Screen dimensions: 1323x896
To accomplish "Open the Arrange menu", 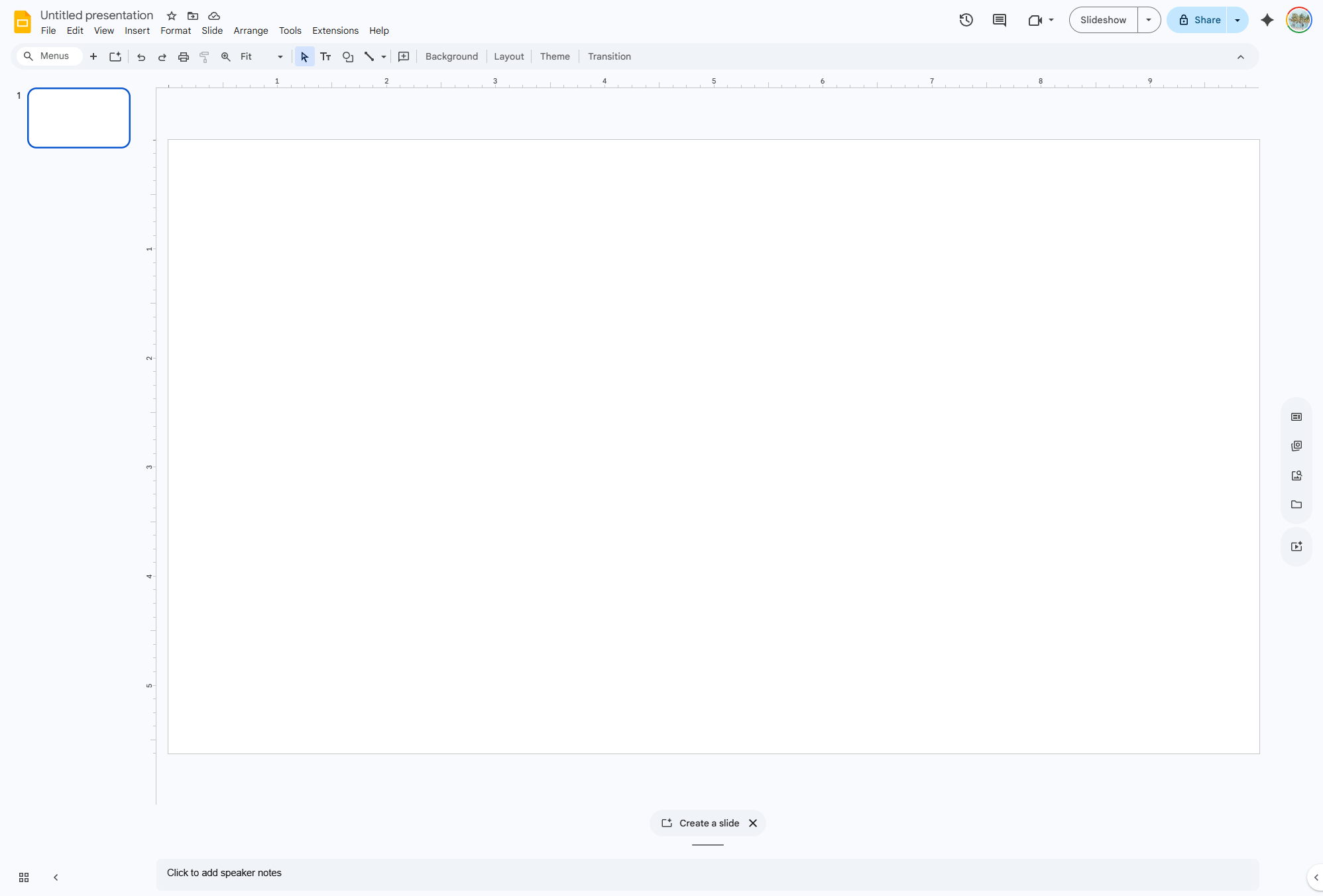I will click(x=251, y=31).
